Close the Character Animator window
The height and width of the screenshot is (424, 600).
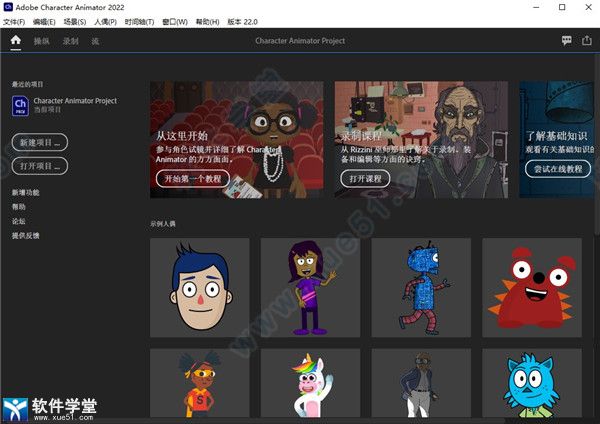coord(589,7)
